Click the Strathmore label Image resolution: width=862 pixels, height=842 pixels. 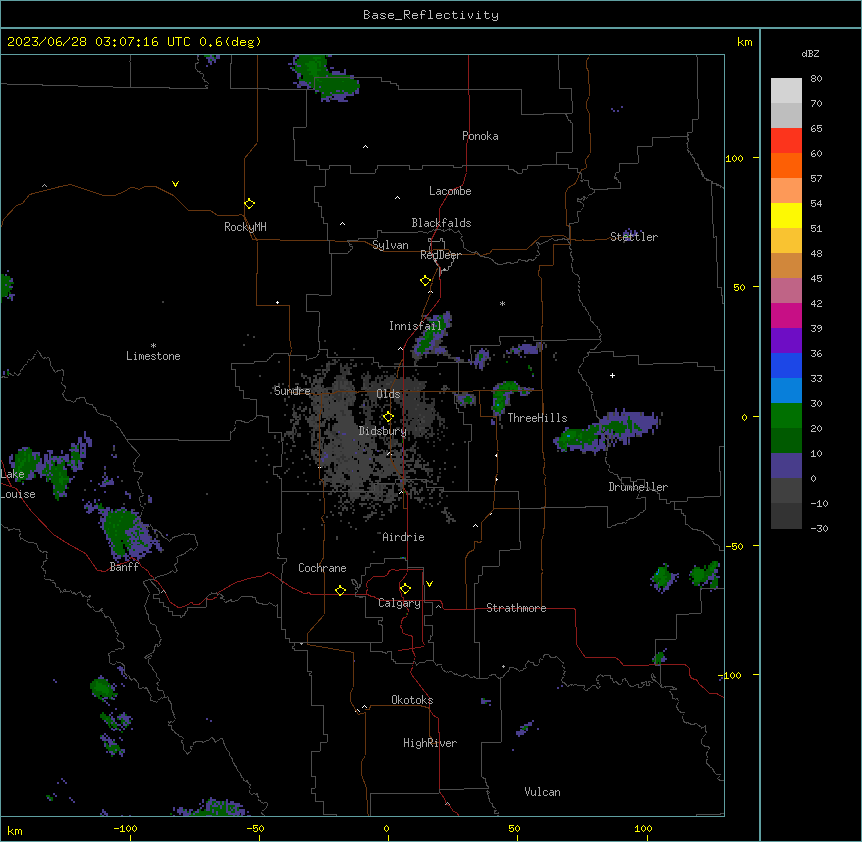click(x=516, y=608)
